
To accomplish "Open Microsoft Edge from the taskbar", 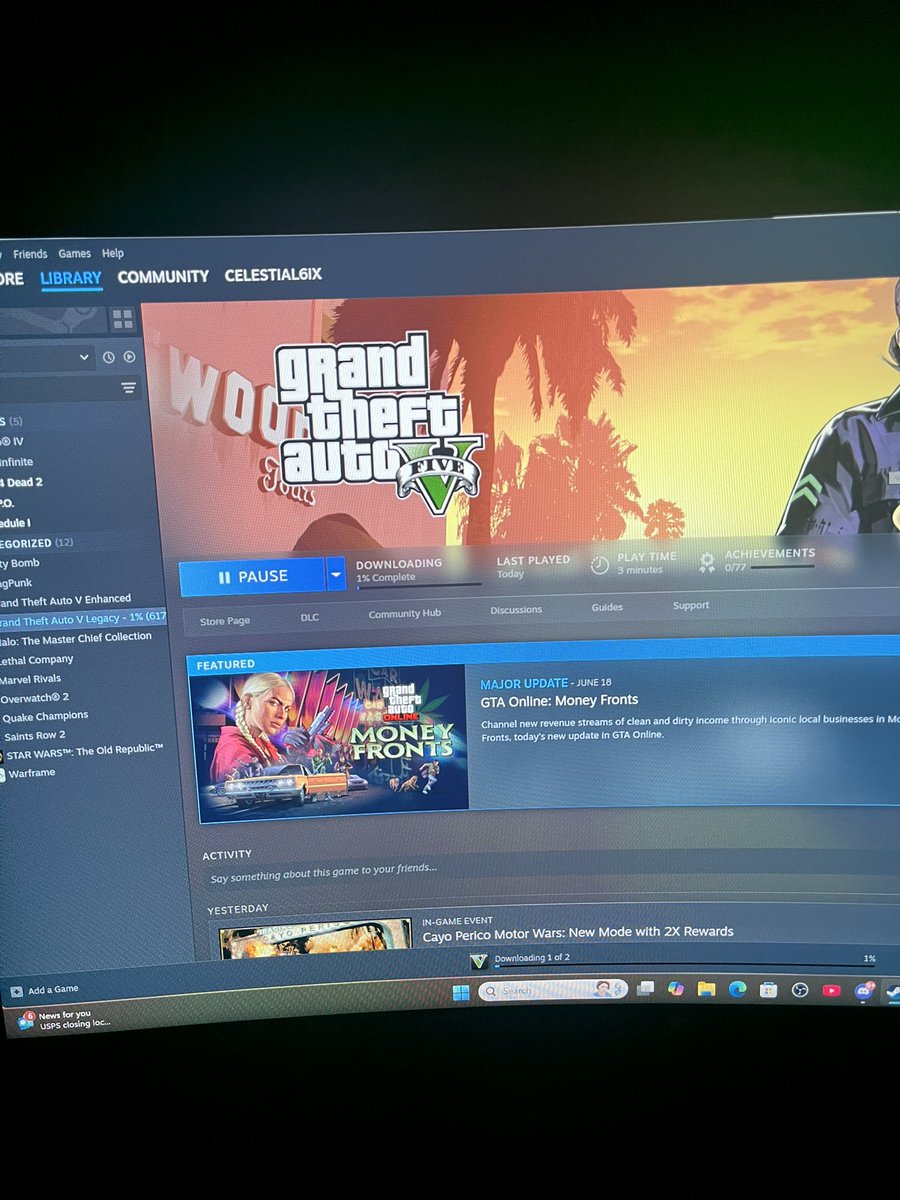I will pos(737,989).
